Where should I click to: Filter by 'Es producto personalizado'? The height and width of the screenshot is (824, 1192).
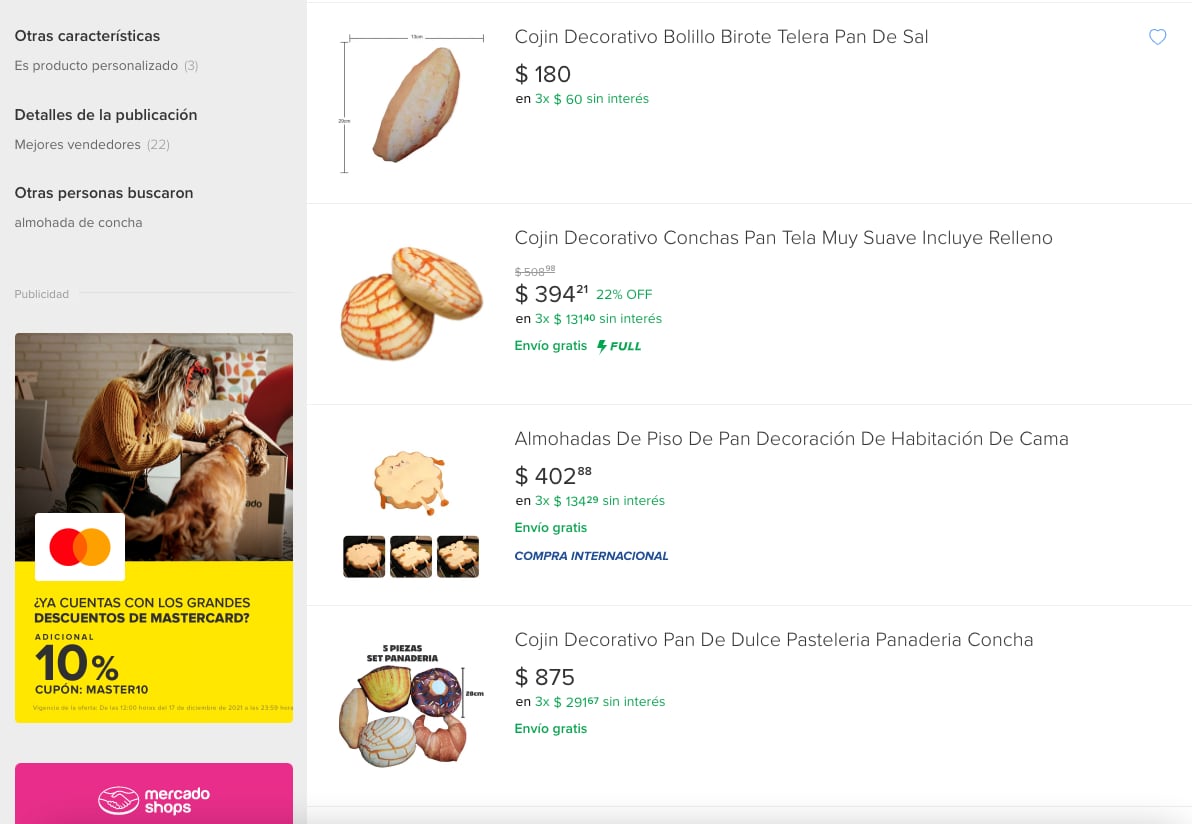point(96,66)
